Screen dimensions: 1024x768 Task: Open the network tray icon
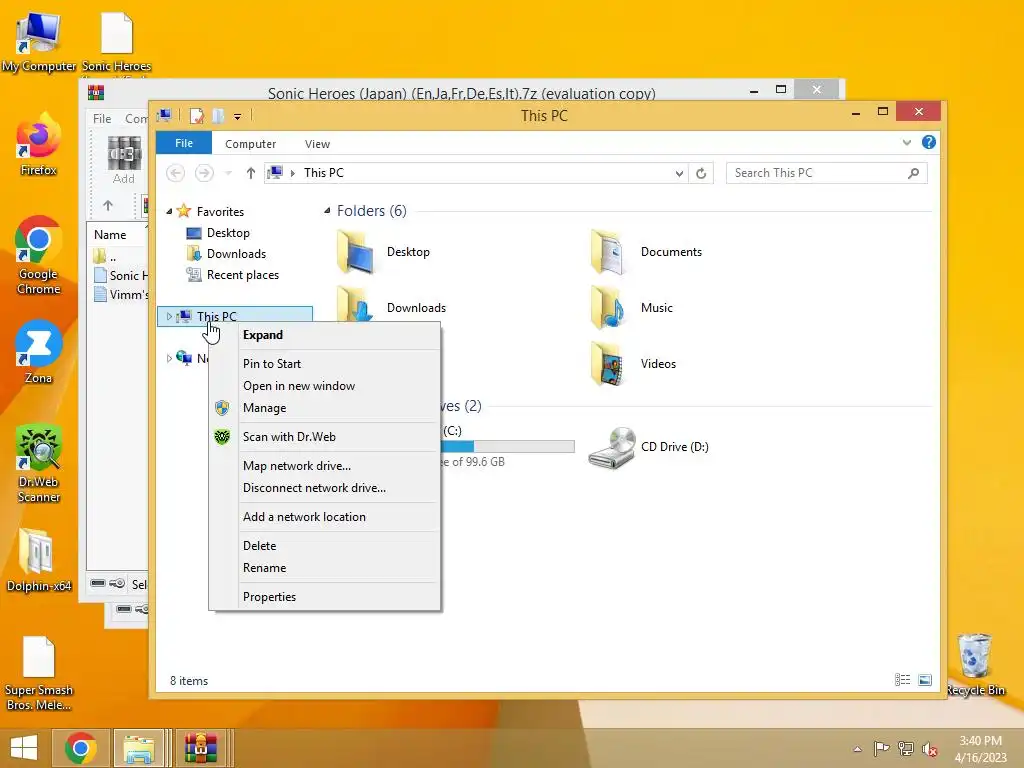(906, 748)
